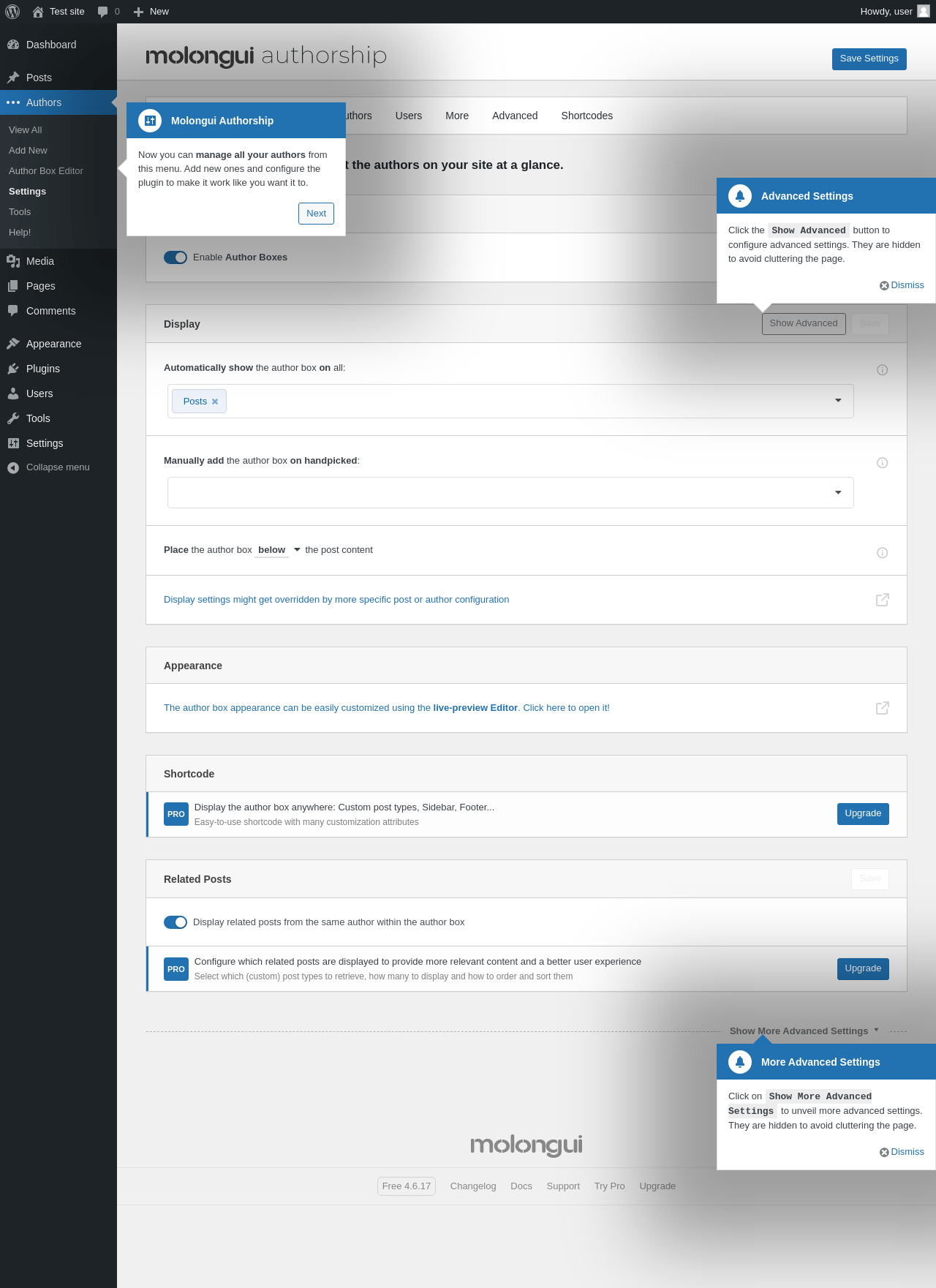The image size is (936, 1288).
Task: Click the Save button in Related Posts header
Action: click(870, 879)
